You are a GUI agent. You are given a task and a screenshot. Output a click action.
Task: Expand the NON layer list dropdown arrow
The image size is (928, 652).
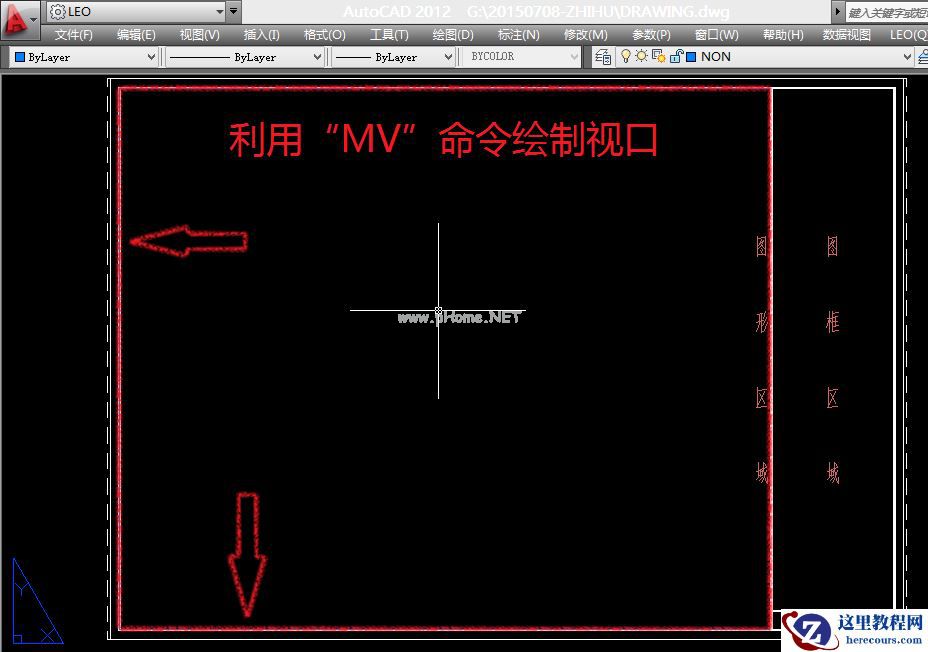click(x=907, y=57)
